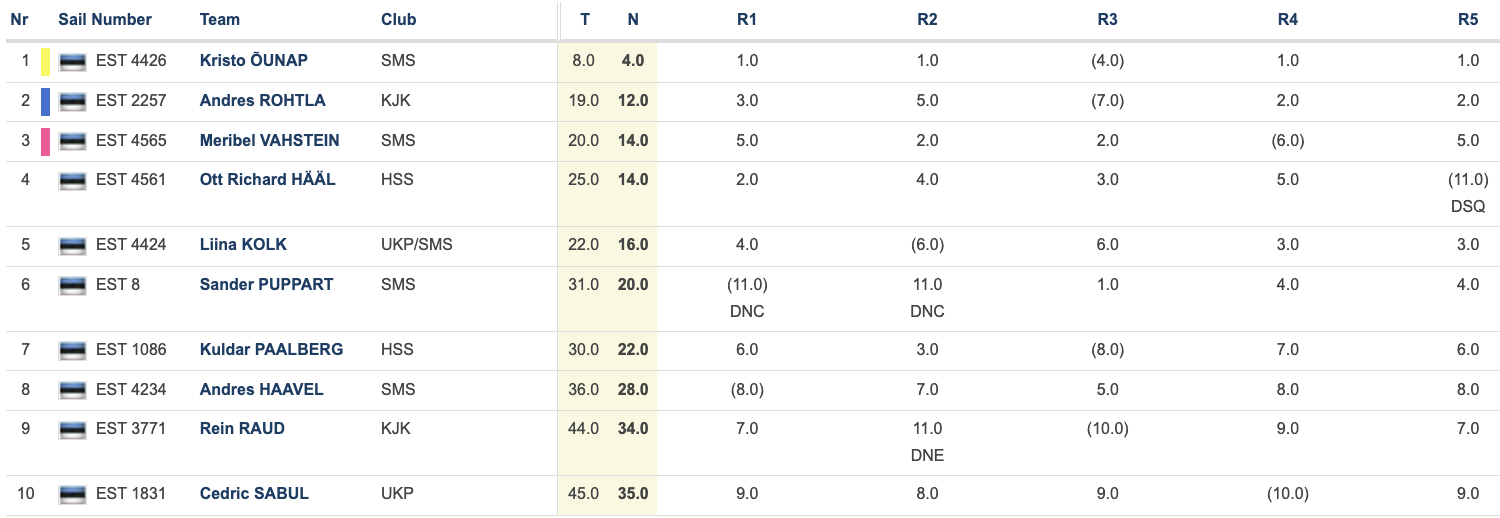Viewport: 1500px width, 518px height.
Task: Click the flag next to EST 8
Action: coord(72,285)
